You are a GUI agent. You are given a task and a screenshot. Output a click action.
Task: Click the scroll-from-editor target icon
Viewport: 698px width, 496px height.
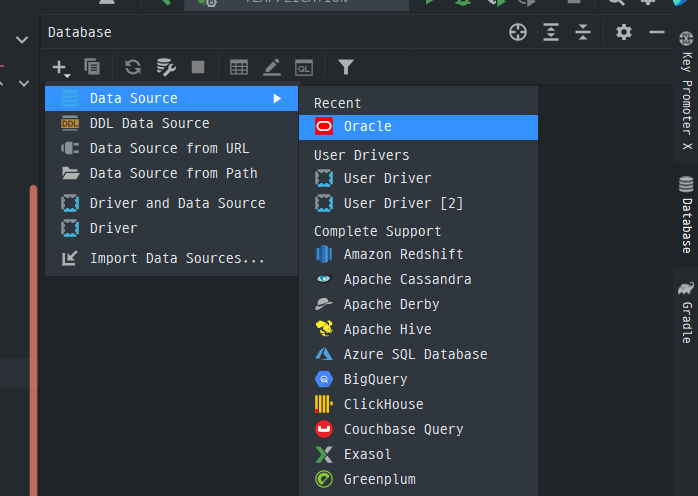(x=518, y=33)
